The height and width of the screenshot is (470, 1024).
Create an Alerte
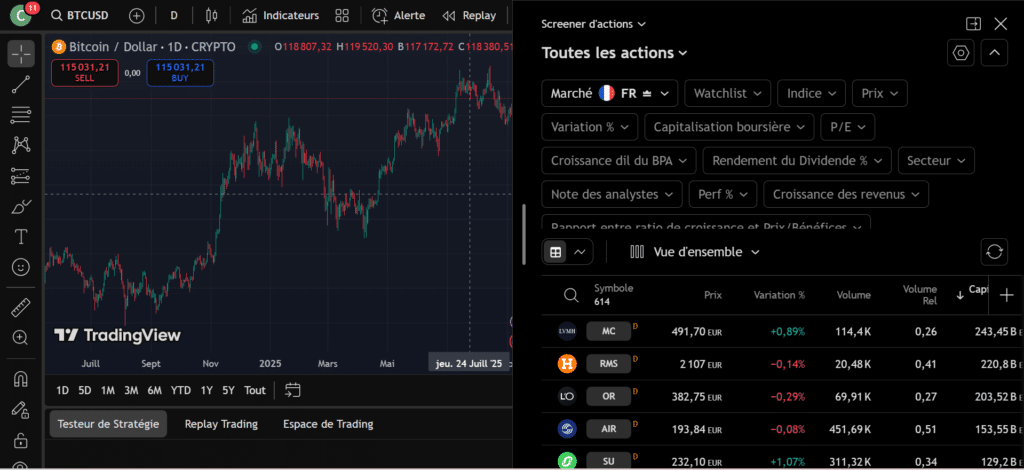398,16
